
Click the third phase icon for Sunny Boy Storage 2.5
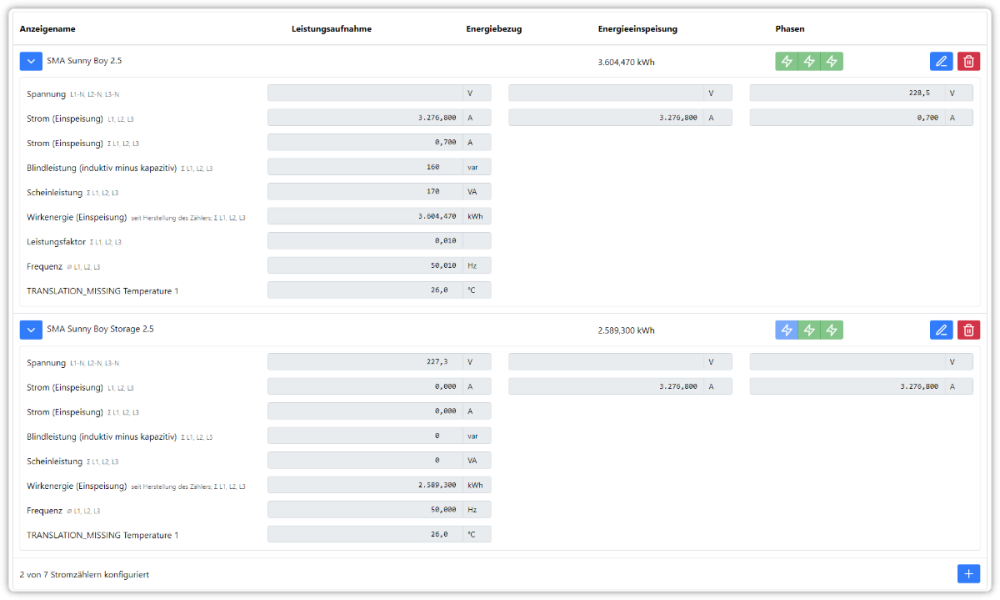click(x=831, y=330)
